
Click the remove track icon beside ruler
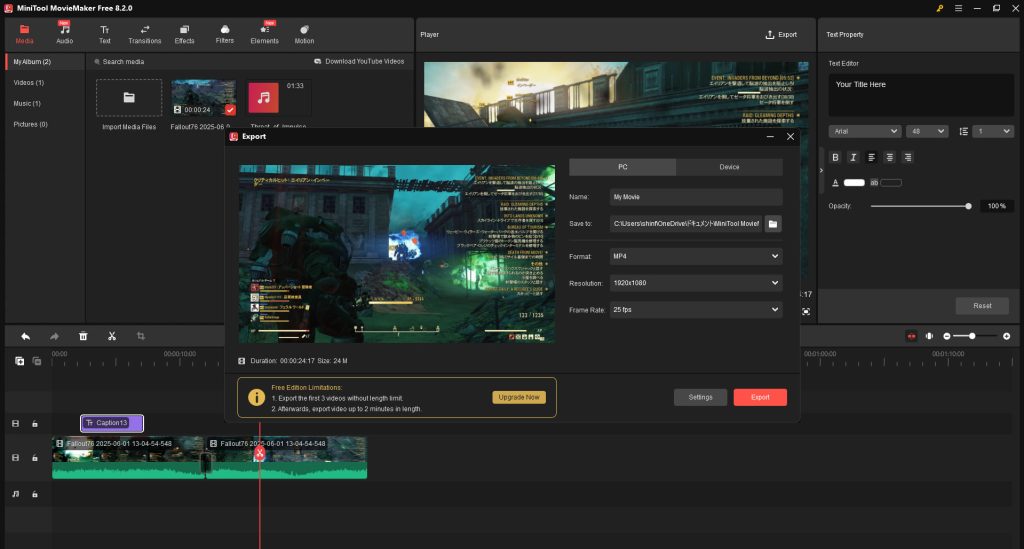coord(37,361)
